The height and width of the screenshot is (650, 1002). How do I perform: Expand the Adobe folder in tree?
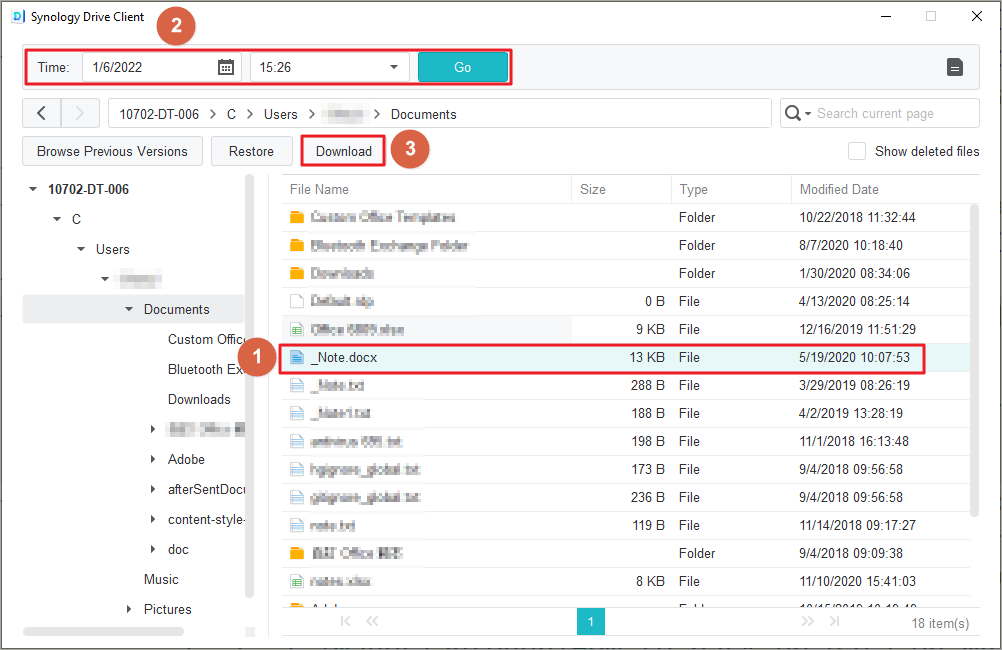[153, 459]
